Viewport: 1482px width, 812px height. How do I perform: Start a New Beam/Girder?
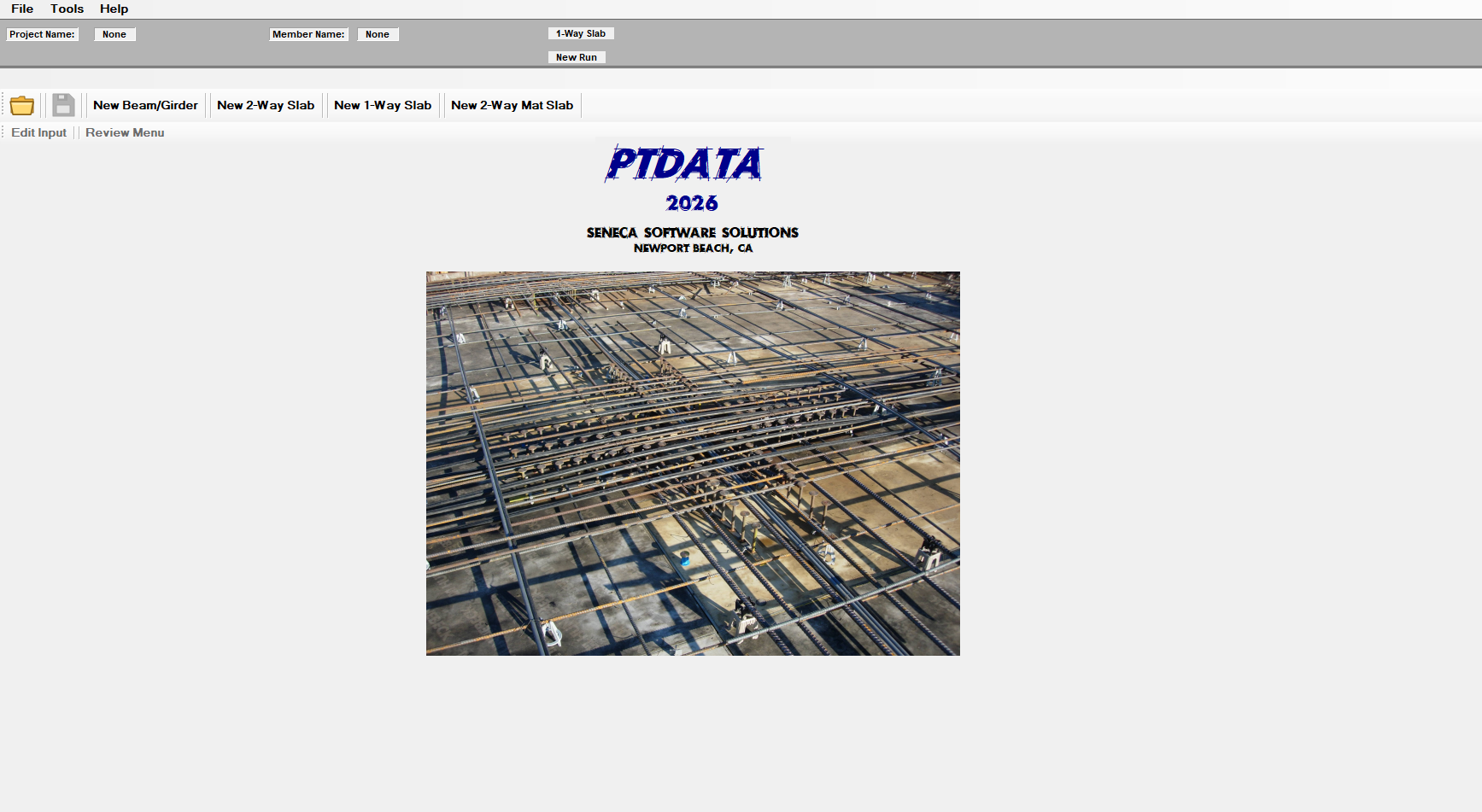(145, 105)
